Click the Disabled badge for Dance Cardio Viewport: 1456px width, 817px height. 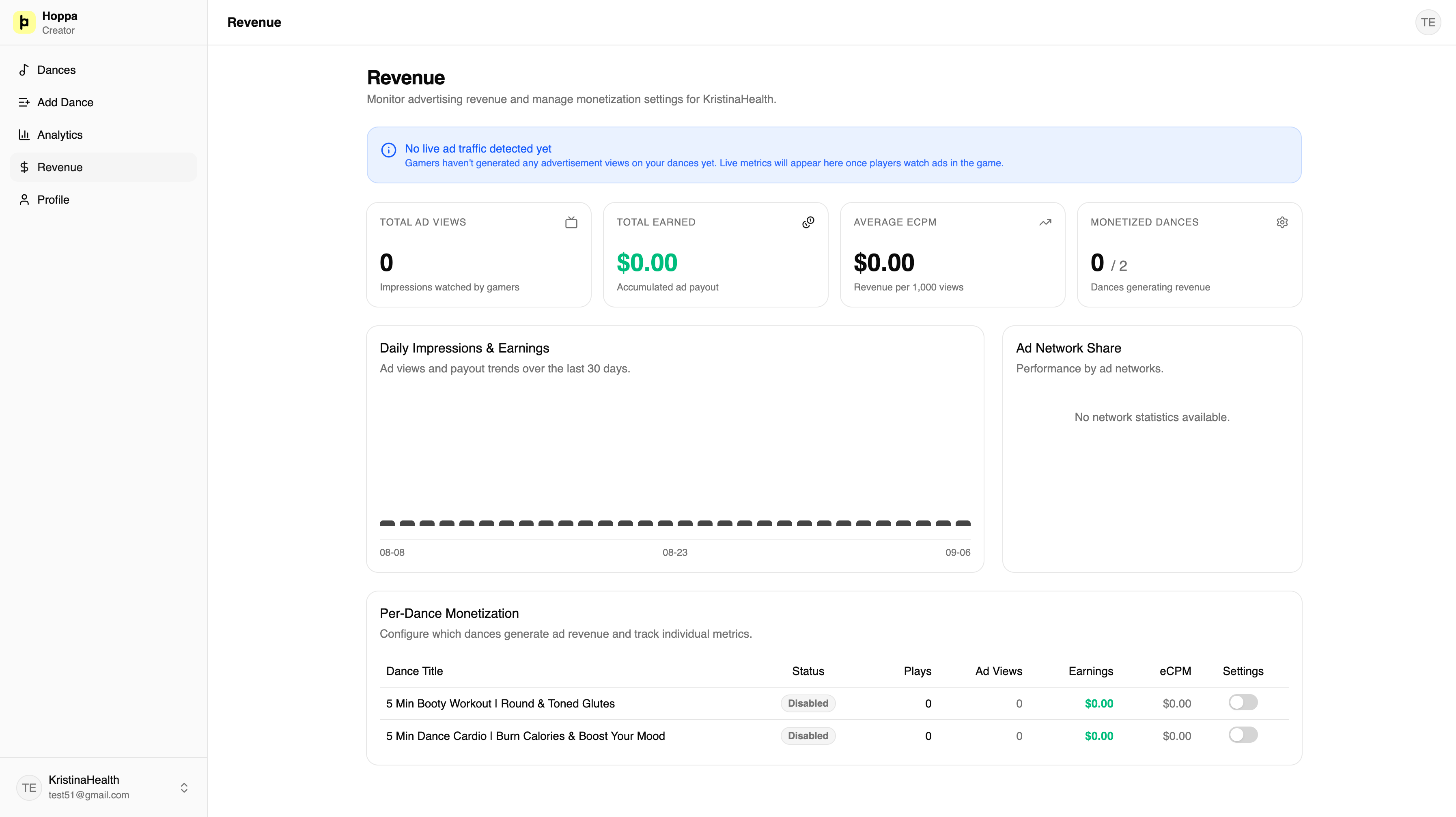tap(808, 735)
